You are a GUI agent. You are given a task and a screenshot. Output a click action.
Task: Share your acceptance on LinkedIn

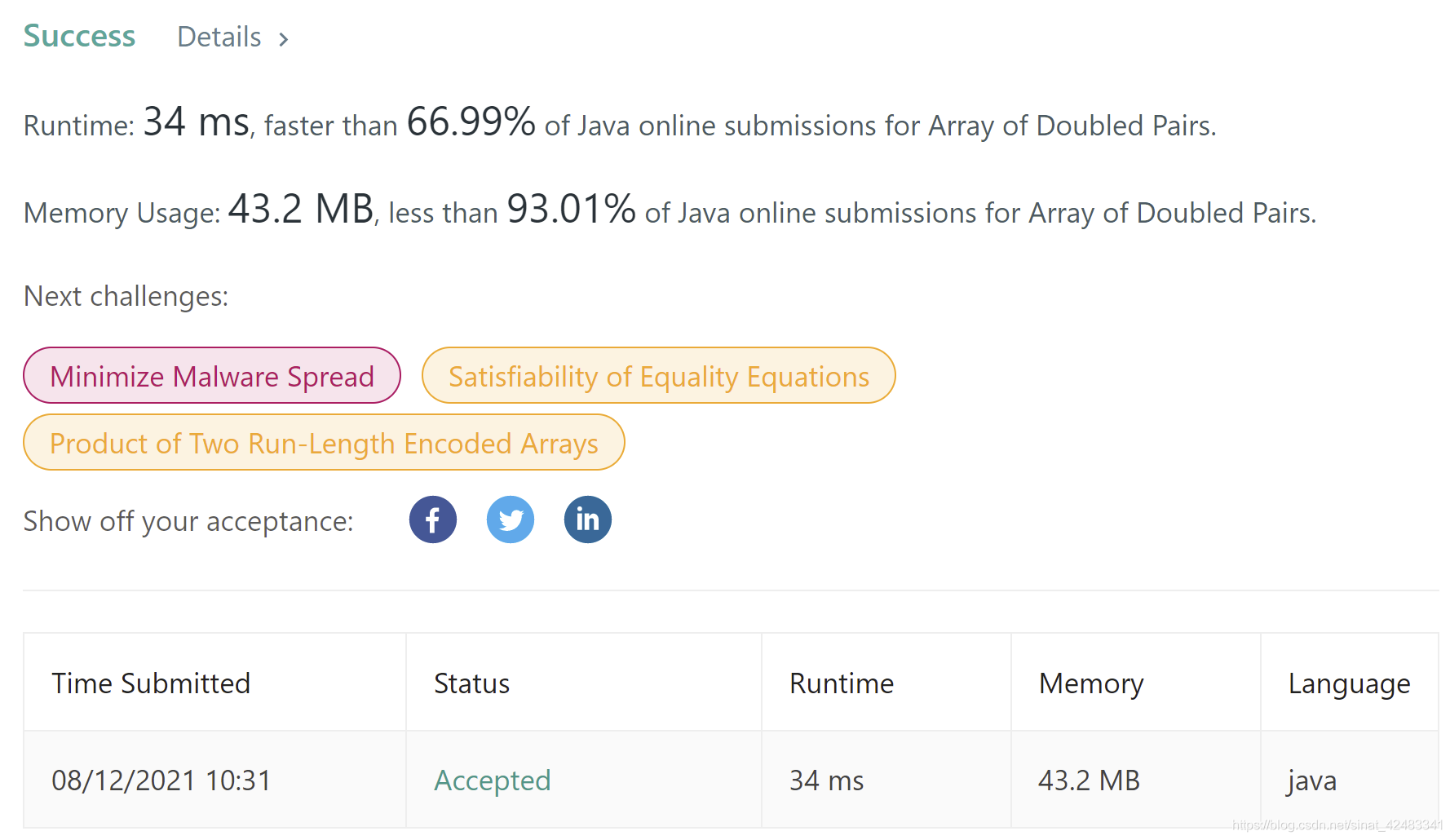[x=587, y=519]
